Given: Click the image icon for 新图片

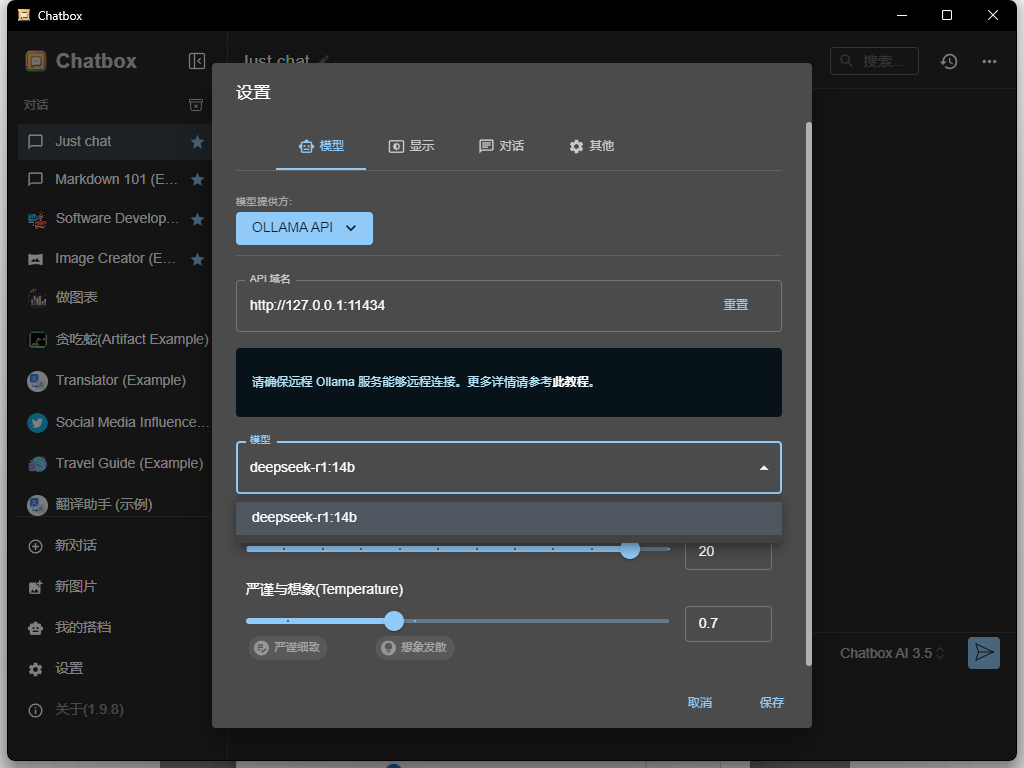Looking at the screenshot, I should [x=35, y=587].
